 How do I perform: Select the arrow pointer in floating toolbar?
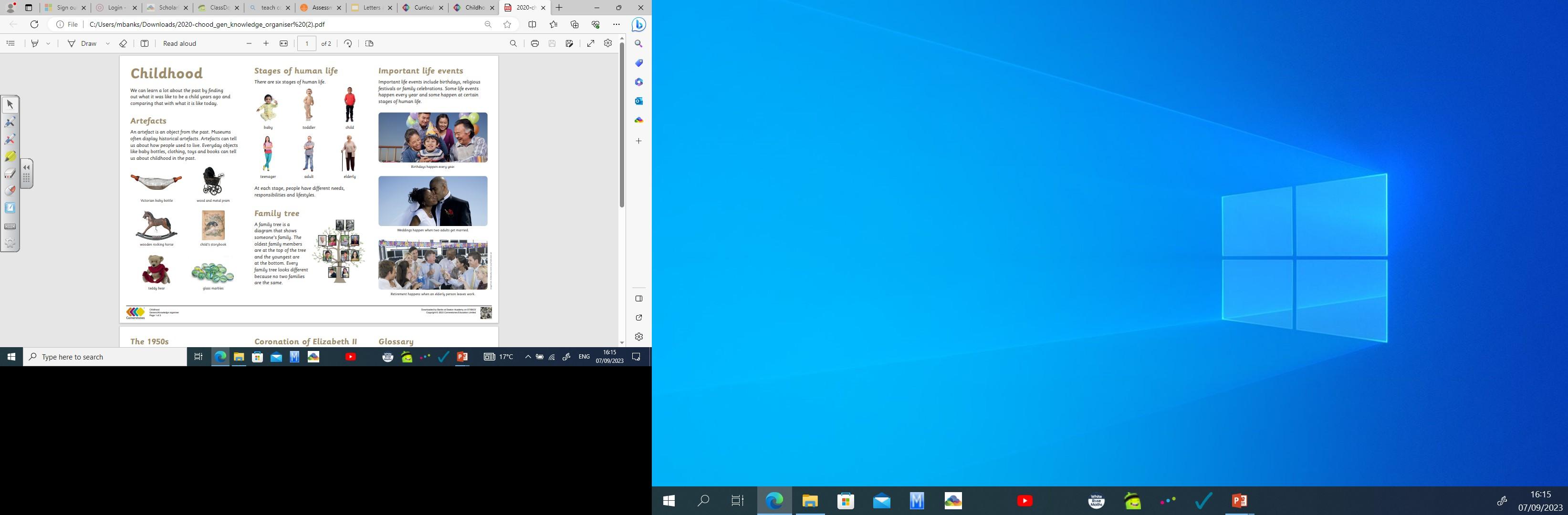click(10, 104)
